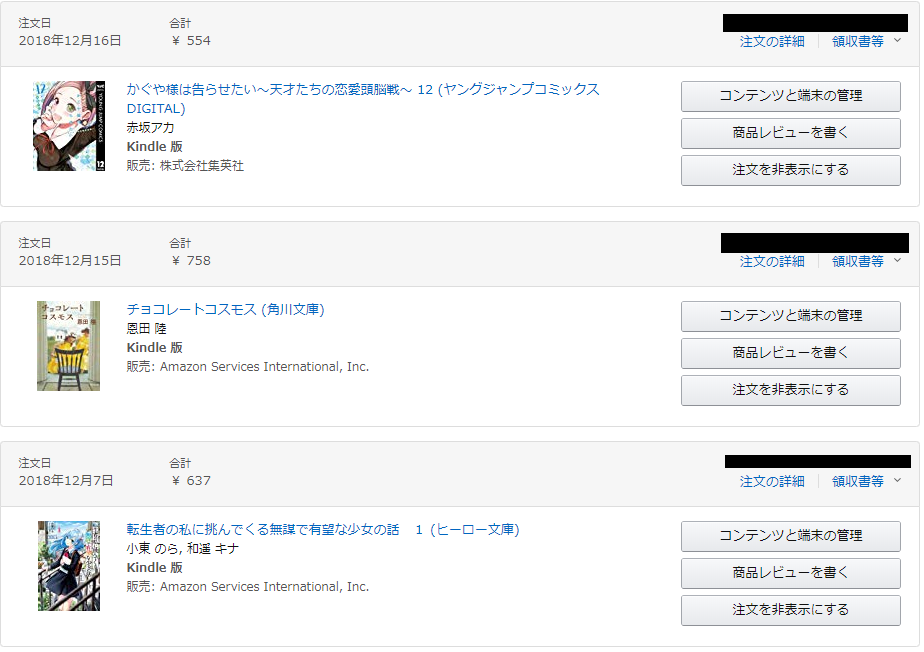Expand 領収書等 dropdown for December 7 order
The width and height of the screenshot is (924, 652).
866,481
